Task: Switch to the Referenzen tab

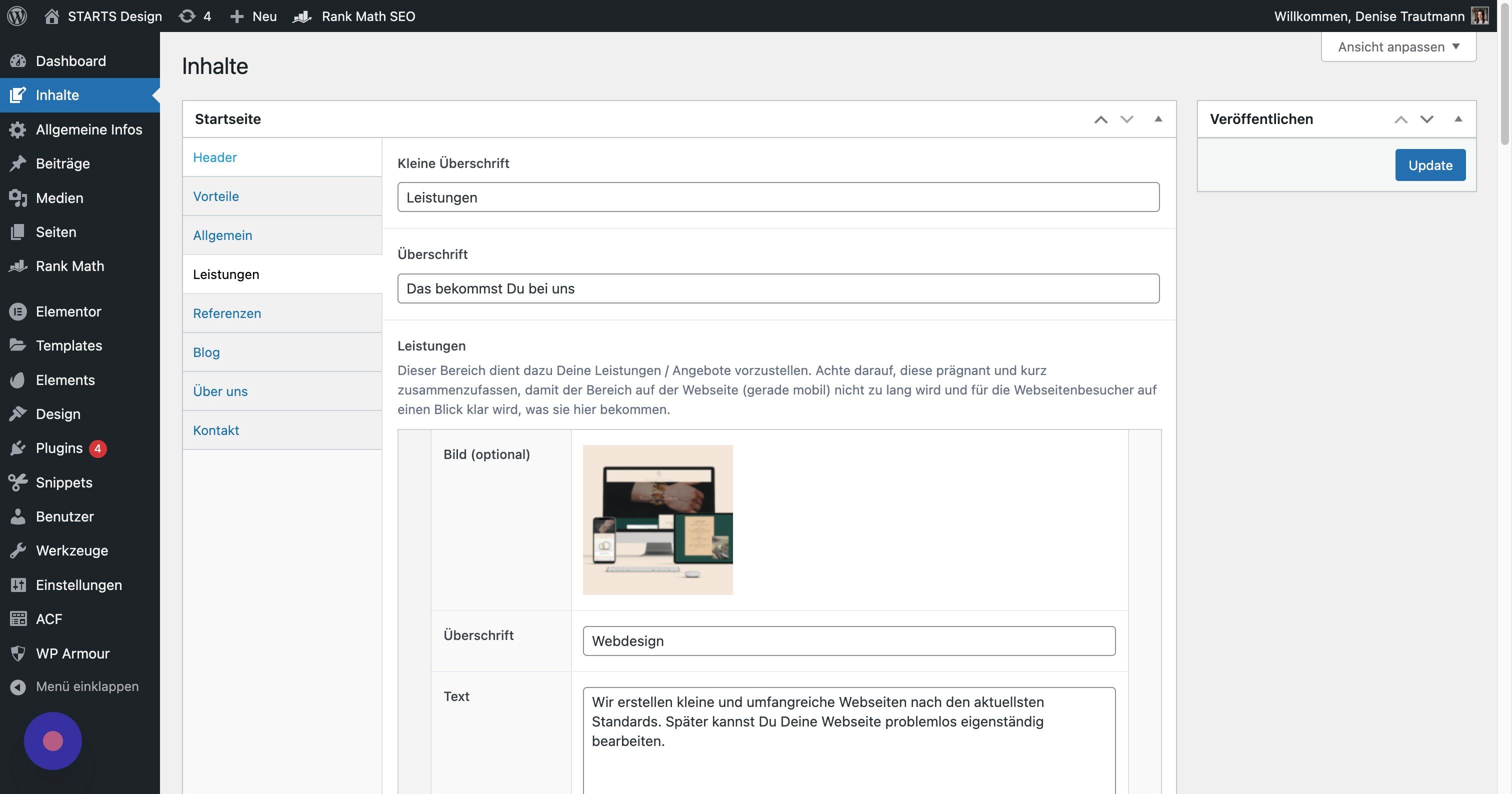Action: tap(281, 313)
